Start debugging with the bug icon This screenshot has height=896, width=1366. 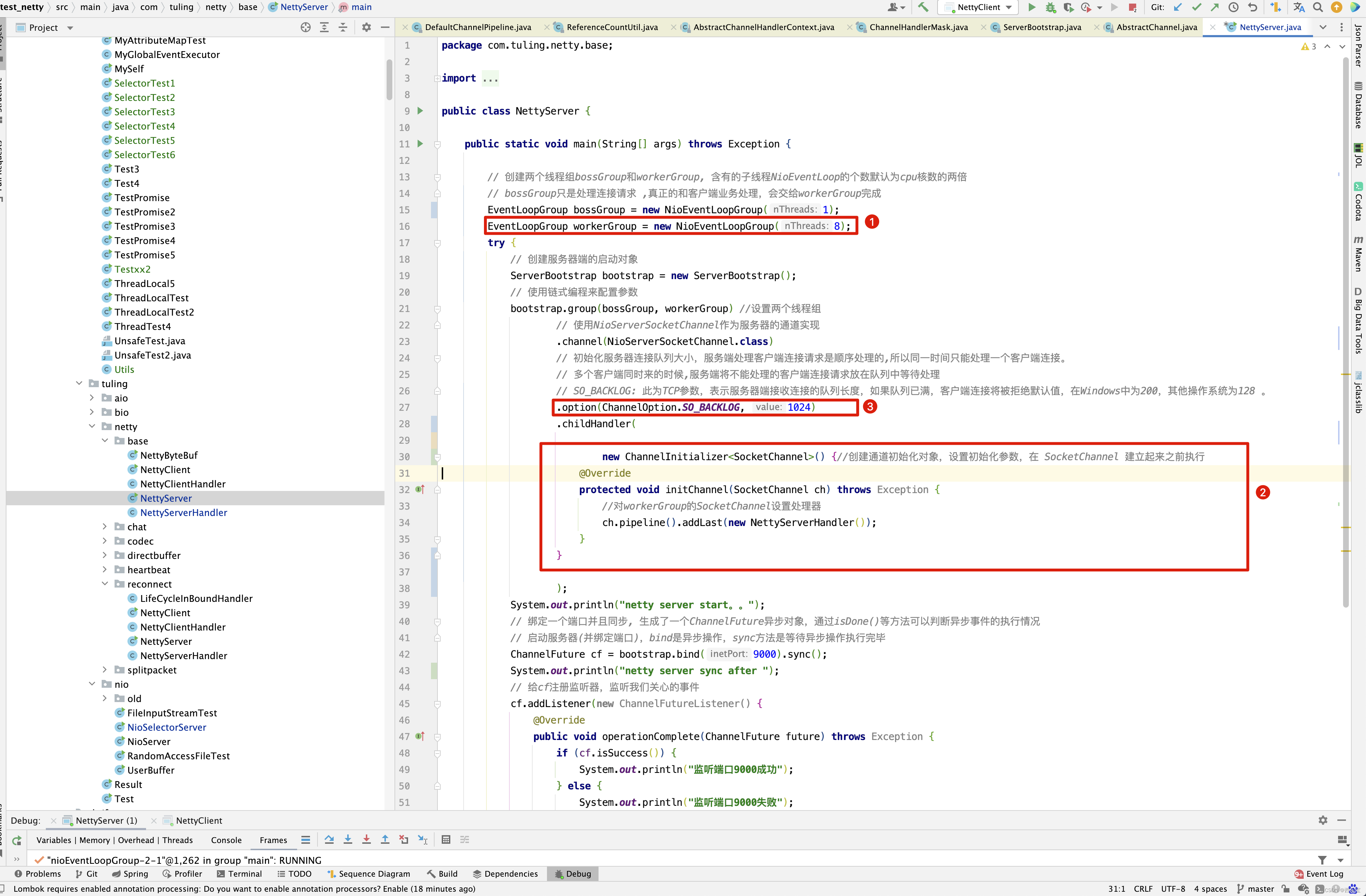pos(1050,8)
